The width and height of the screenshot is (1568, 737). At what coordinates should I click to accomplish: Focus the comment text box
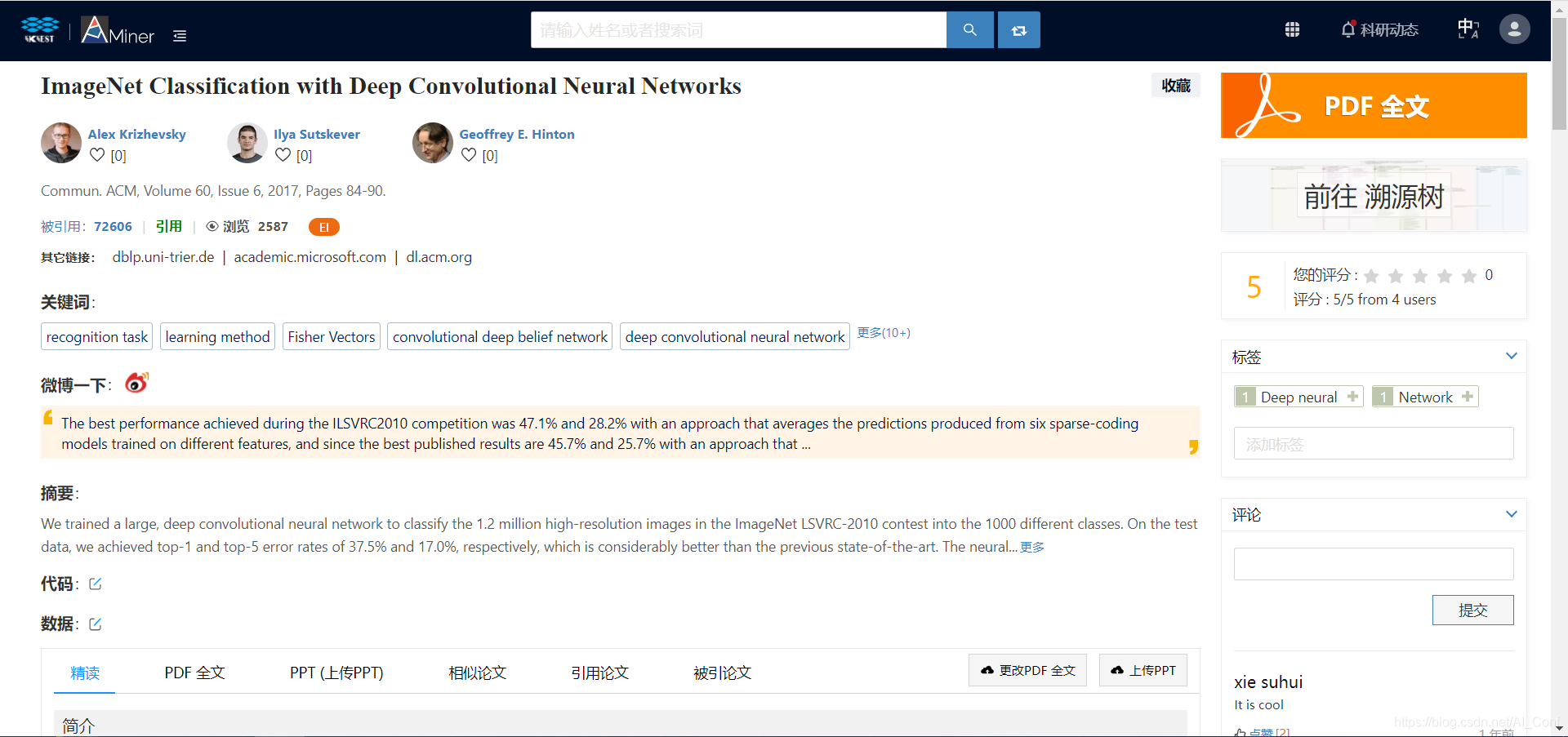tap(1374, 564)
